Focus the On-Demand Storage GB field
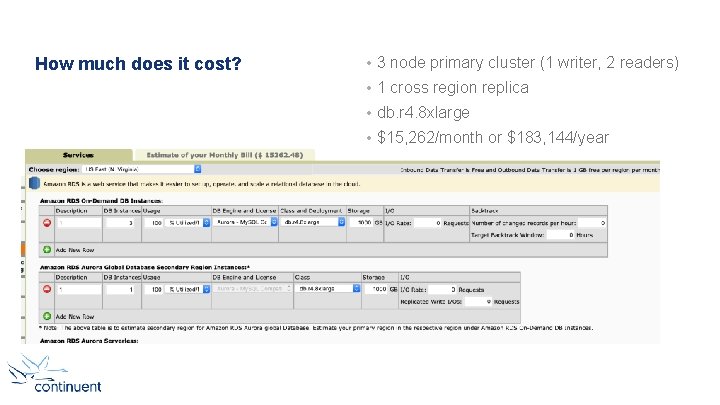Screen dimensions: 720x405 coord(361,222)
